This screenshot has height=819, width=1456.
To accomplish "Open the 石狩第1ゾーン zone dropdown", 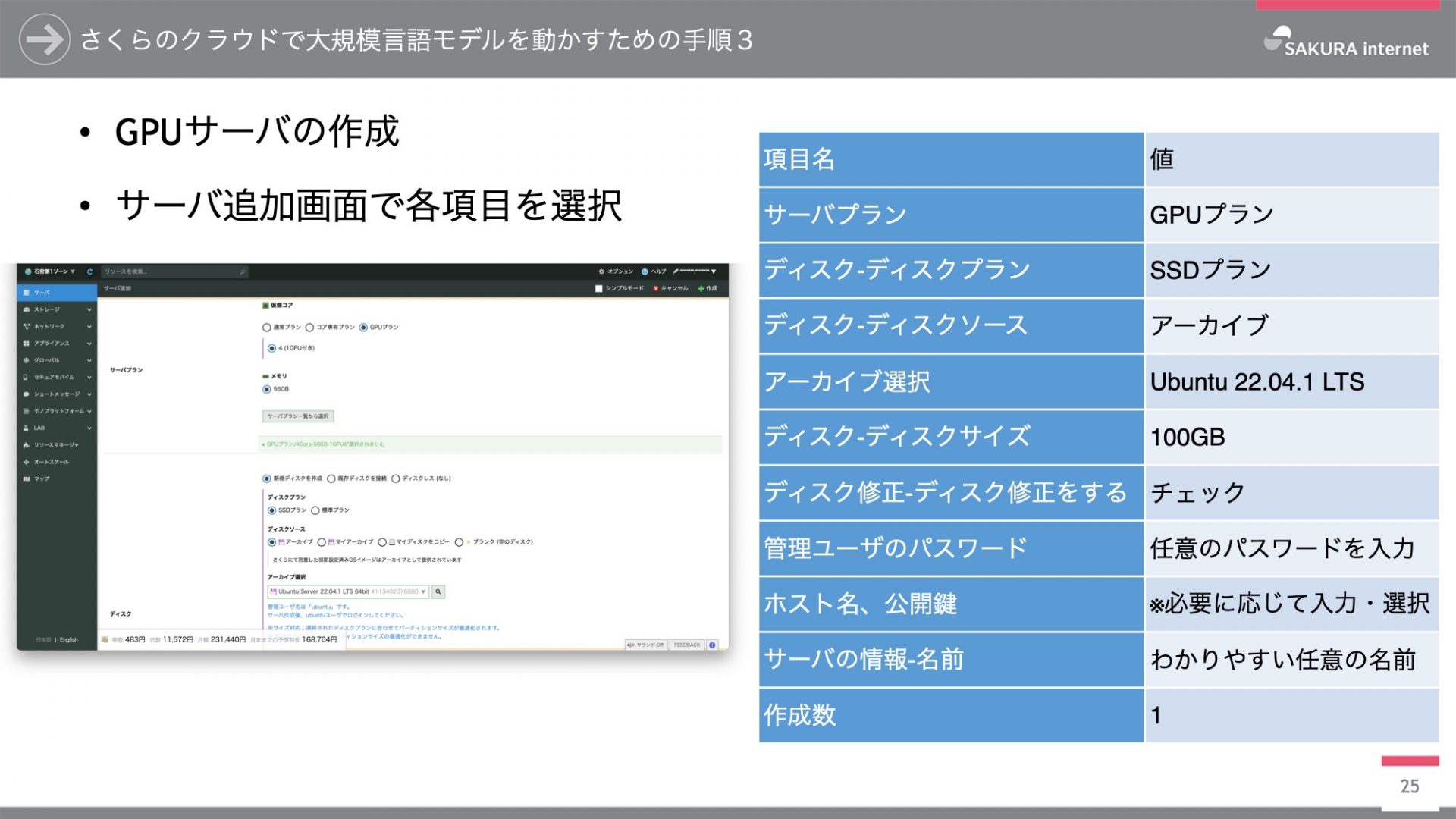I will pos(50,271).
